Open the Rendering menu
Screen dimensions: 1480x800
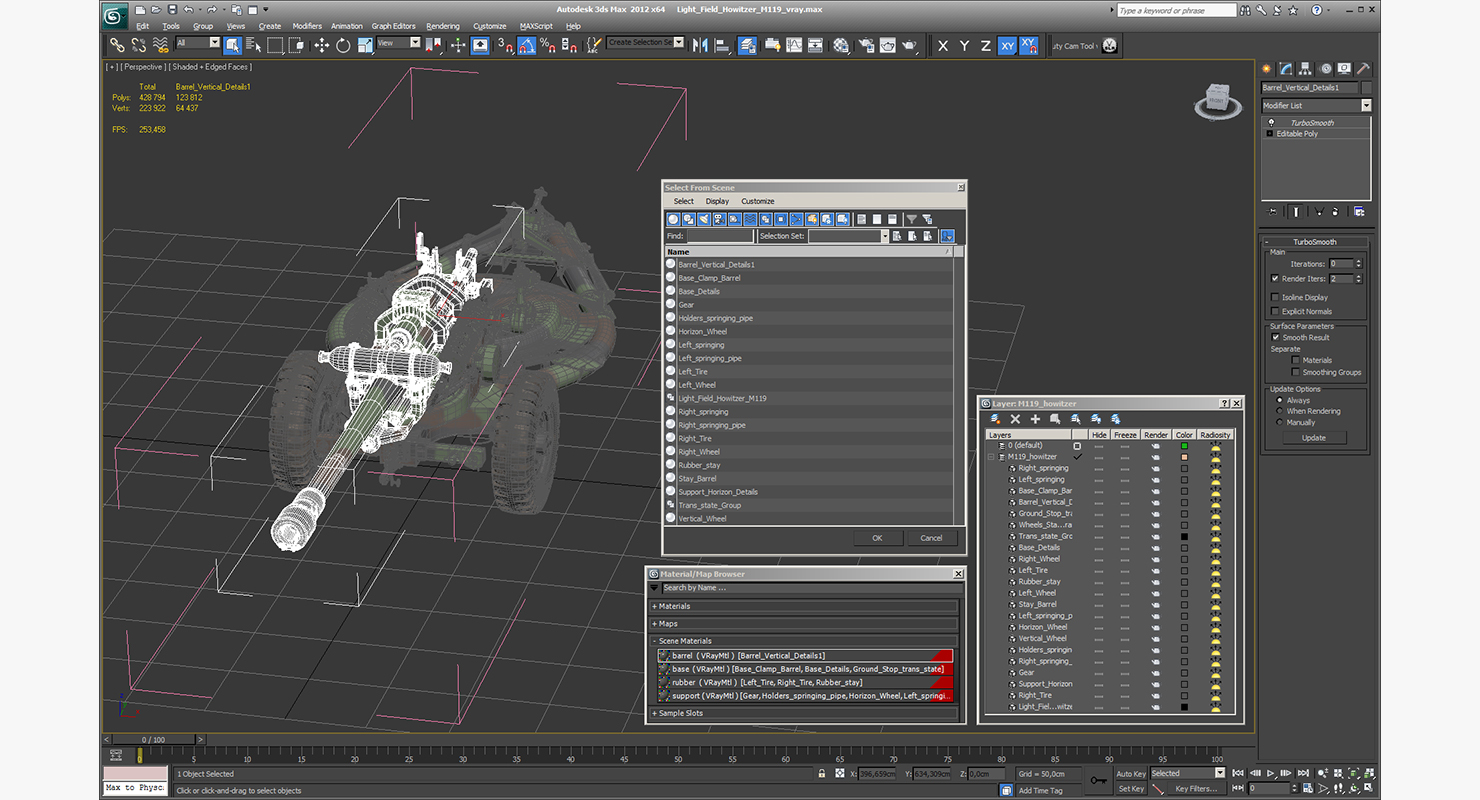pyautogui.click(x=443, y=26)
